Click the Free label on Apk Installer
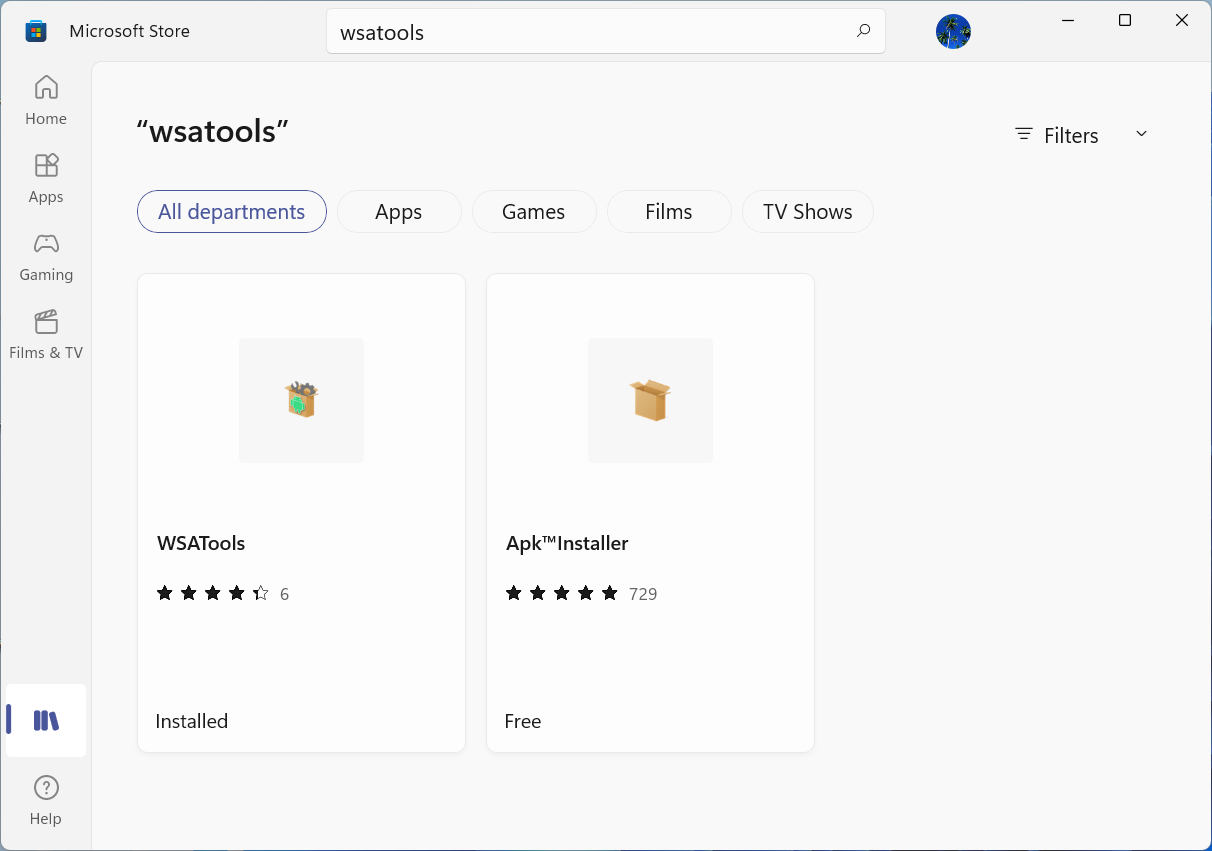The width and height of the screenshot is (1212, 851). (x=523, y=721)
